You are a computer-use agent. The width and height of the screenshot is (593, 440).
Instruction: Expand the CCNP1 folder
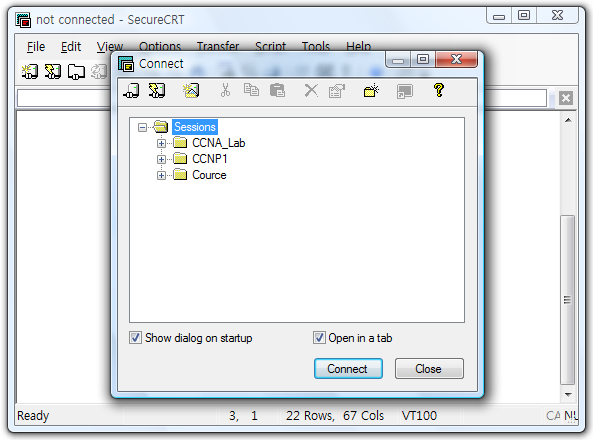pyautogui.click(x=161, y=159)
